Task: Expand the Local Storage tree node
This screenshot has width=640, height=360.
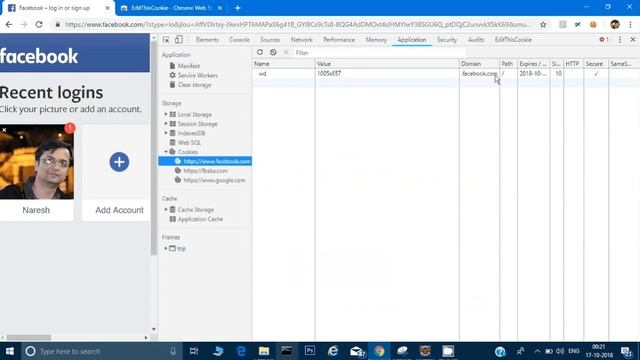Action: point(166,114)
